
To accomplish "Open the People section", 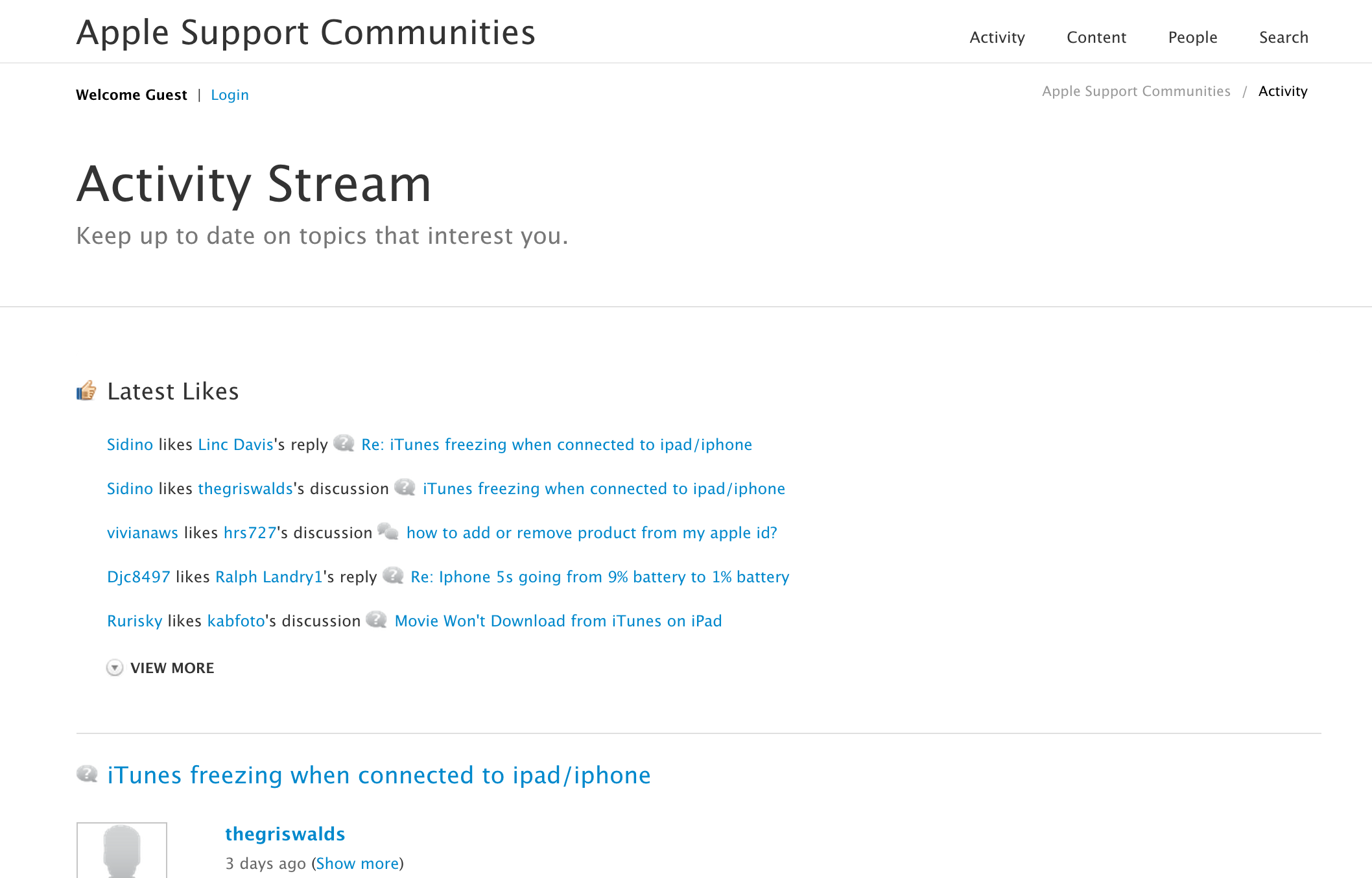I will click(x=1192, y=37).
